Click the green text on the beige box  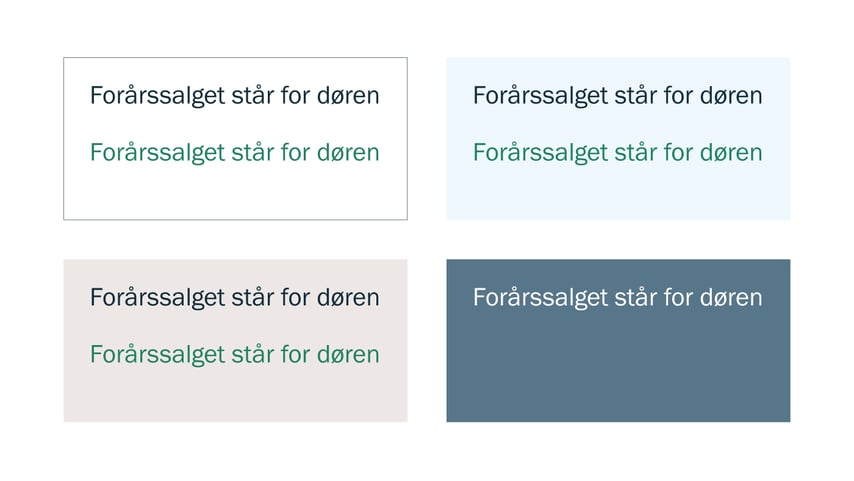point(235,355)
